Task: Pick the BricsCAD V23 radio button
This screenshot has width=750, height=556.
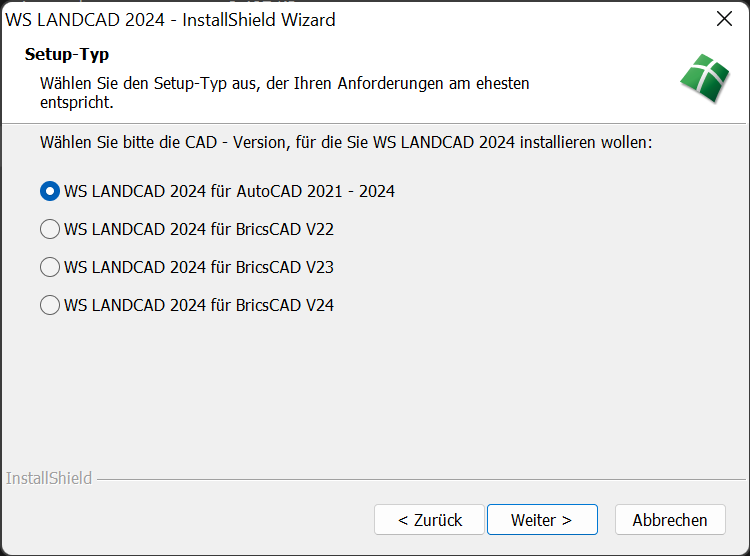Action: [50, 267]
